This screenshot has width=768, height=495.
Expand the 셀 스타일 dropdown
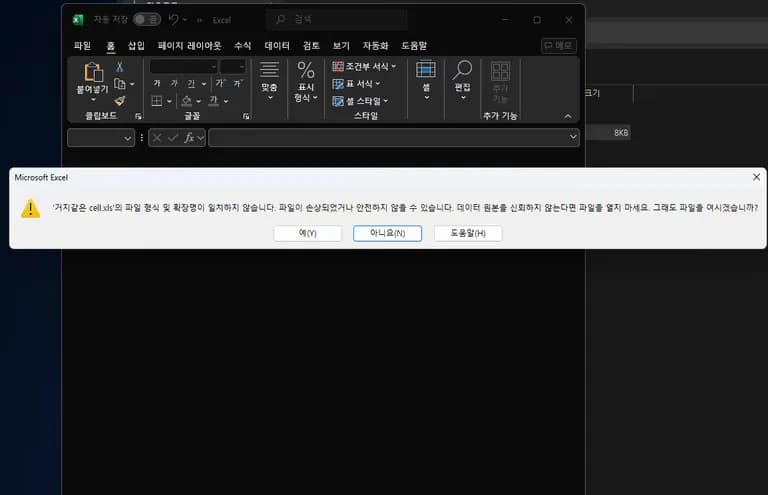pos(360,101)
